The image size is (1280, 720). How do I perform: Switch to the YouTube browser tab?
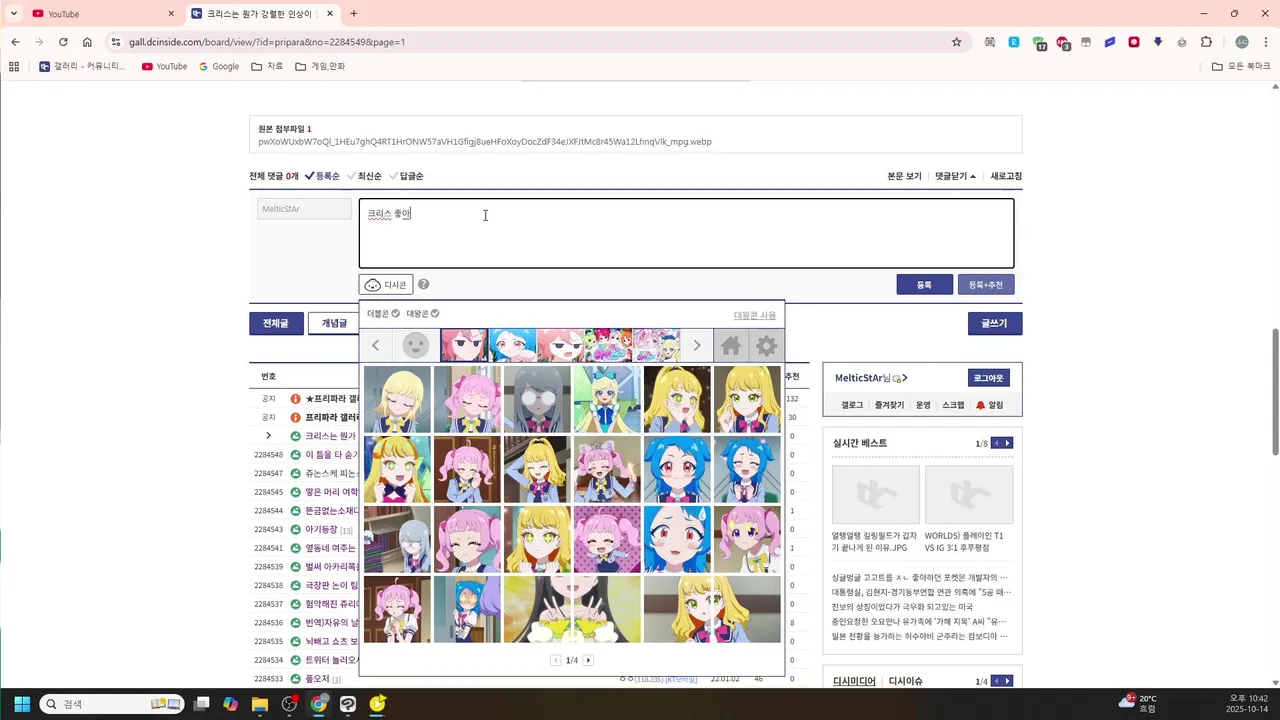point(102,14)
